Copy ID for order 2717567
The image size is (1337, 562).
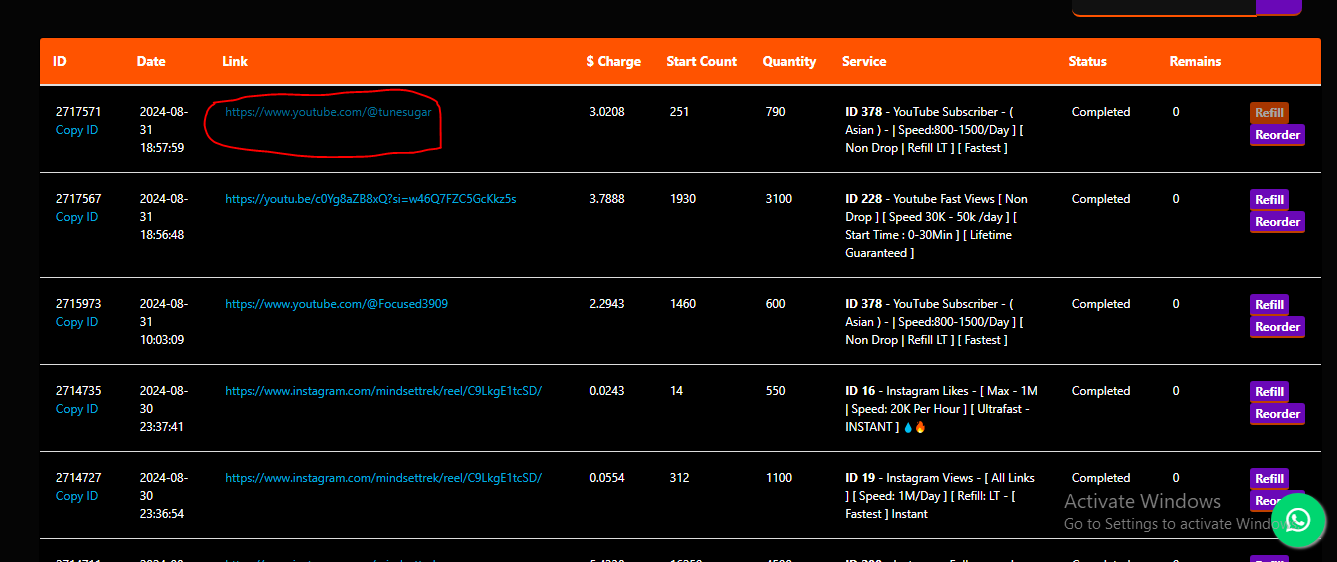pyautogui.click(x=77, y=217)
